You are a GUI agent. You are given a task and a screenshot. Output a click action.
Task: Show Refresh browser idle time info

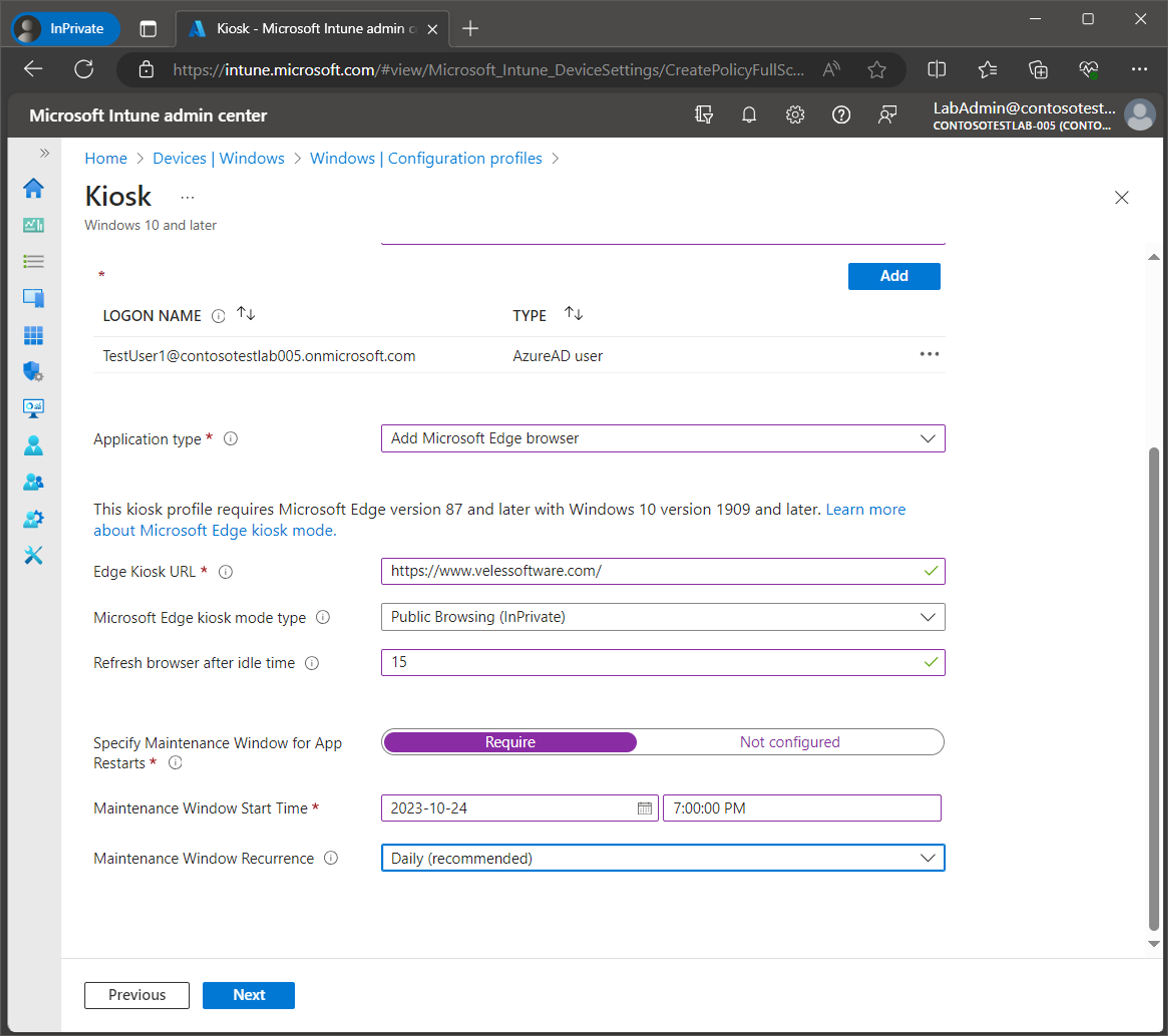pos(311,663)
